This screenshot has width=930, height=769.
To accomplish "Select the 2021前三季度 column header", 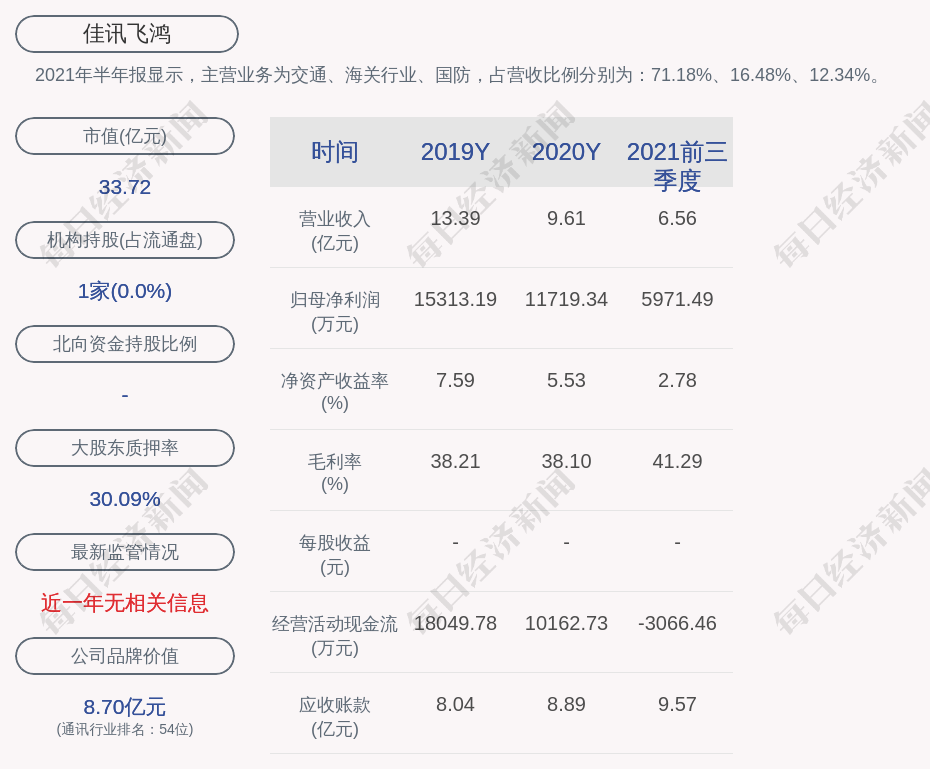I will pos(677,166).
